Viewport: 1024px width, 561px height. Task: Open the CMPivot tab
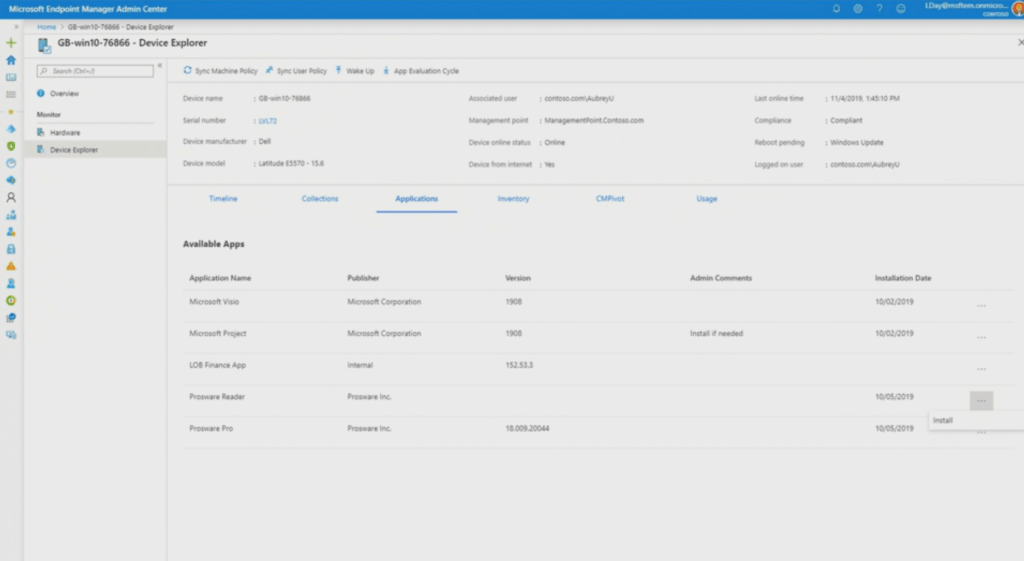pyautogui.click(x=610, y=199)
